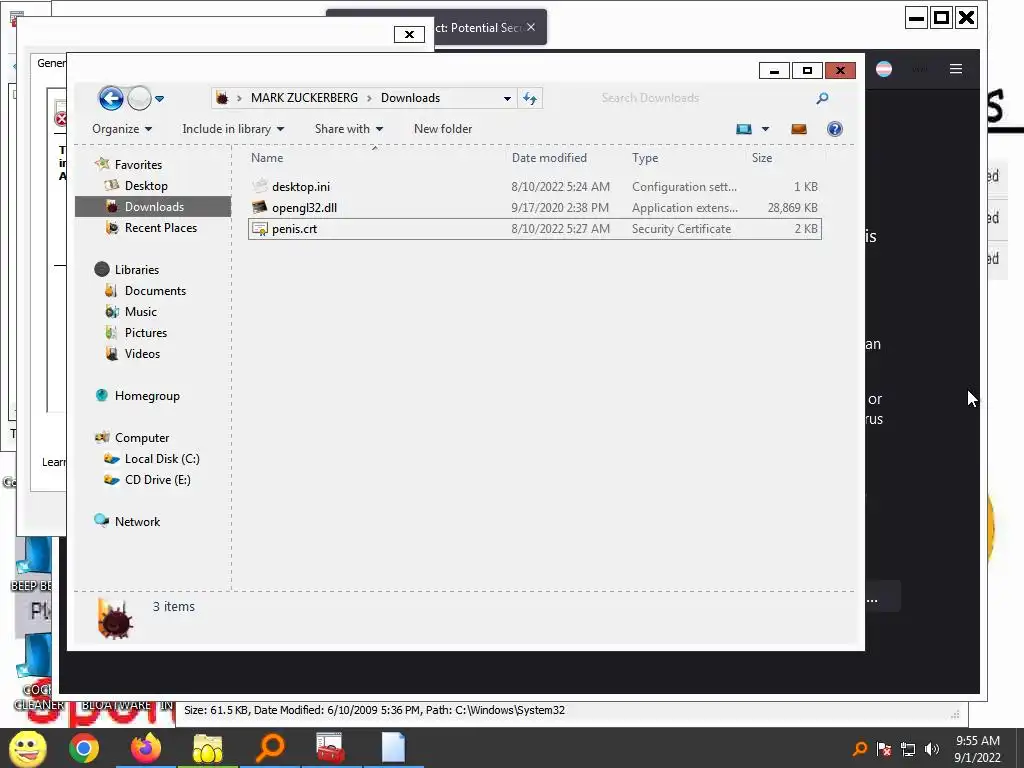Image resolution: width=1024 pixels, height=768 pixels.
Task: Go back with the blue Back arrow
Action: point(111,99)
